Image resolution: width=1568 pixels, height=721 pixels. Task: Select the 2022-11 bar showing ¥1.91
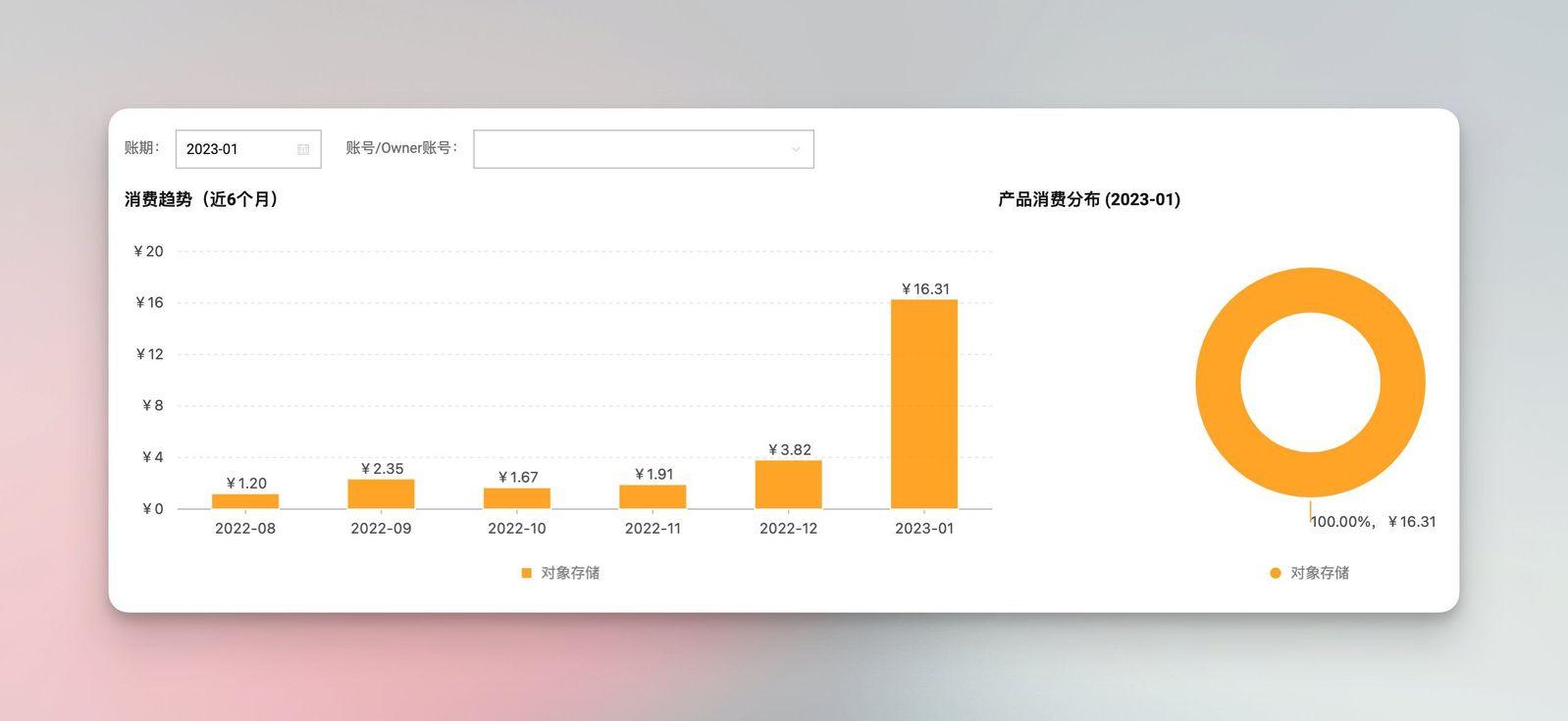click(653, 497)
